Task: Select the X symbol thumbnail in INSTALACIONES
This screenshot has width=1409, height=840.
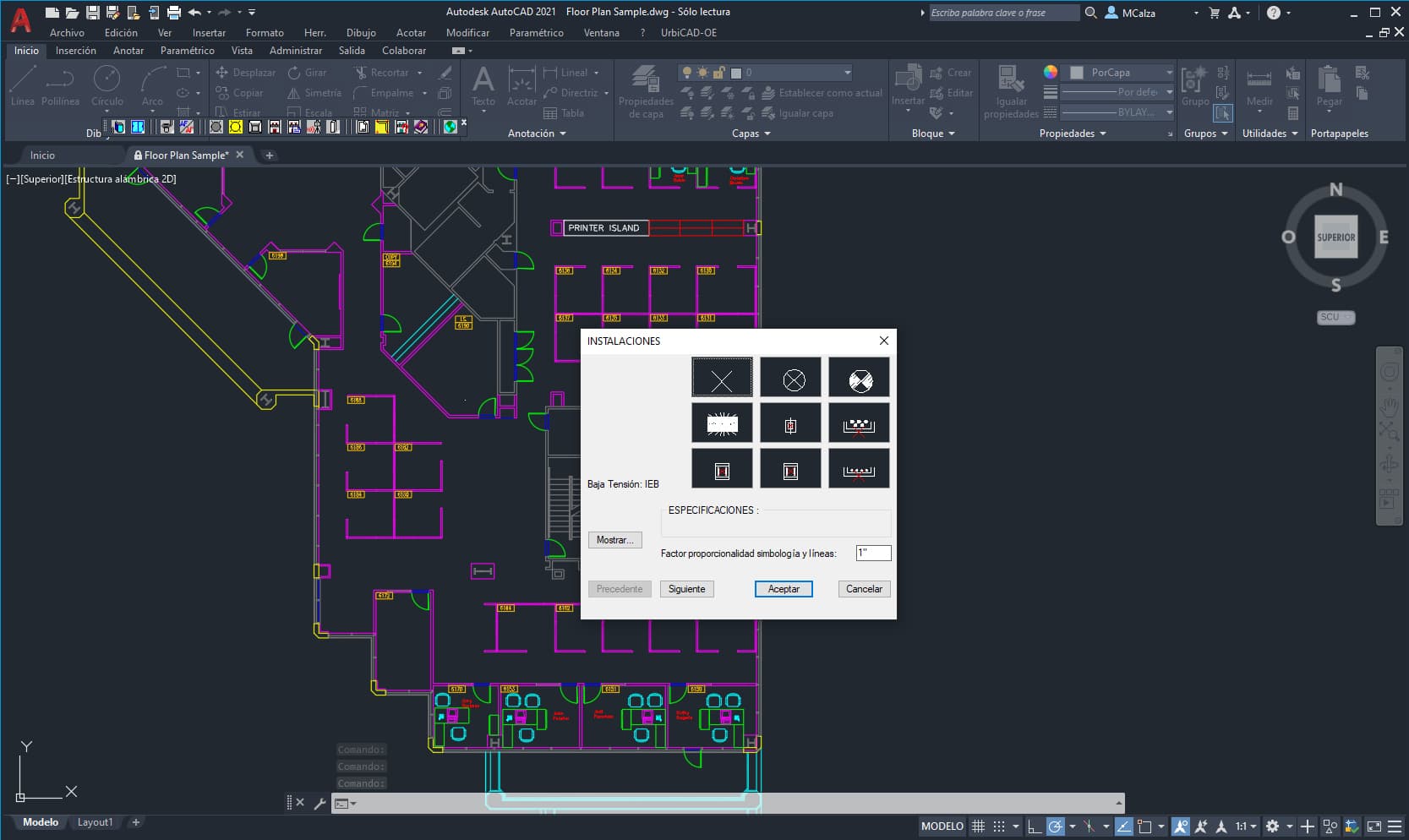Action: 722,377
